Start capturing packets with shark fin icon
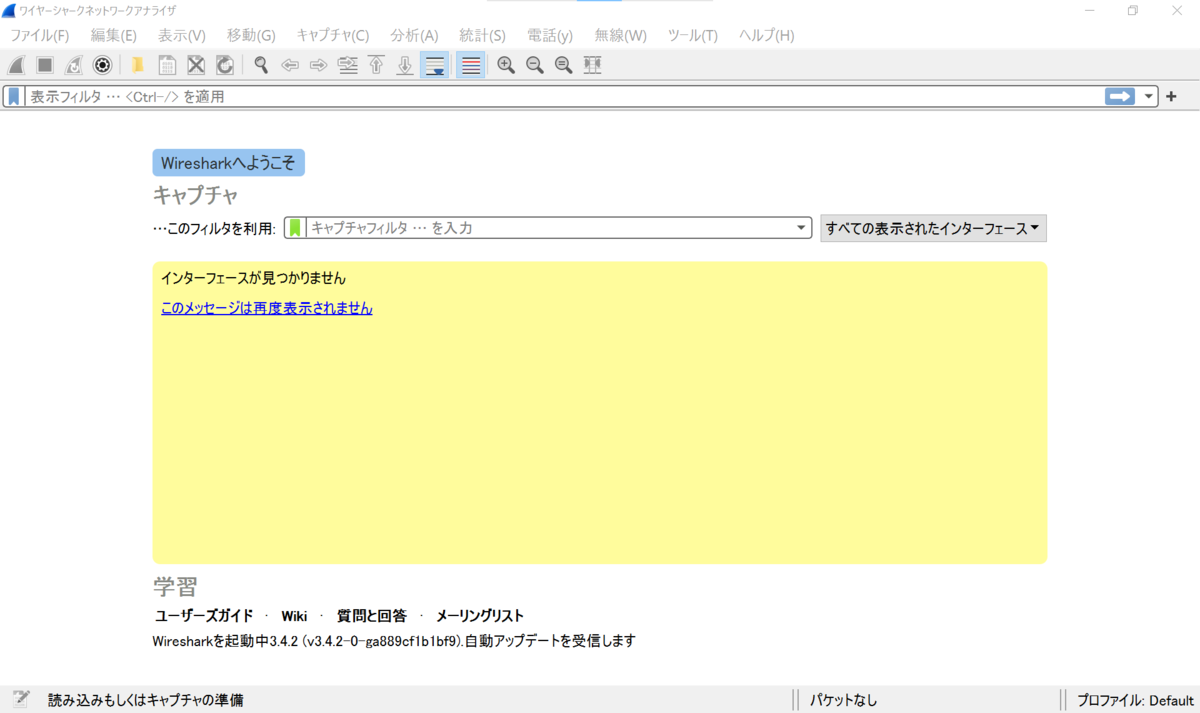 click(x=16, y=65)
